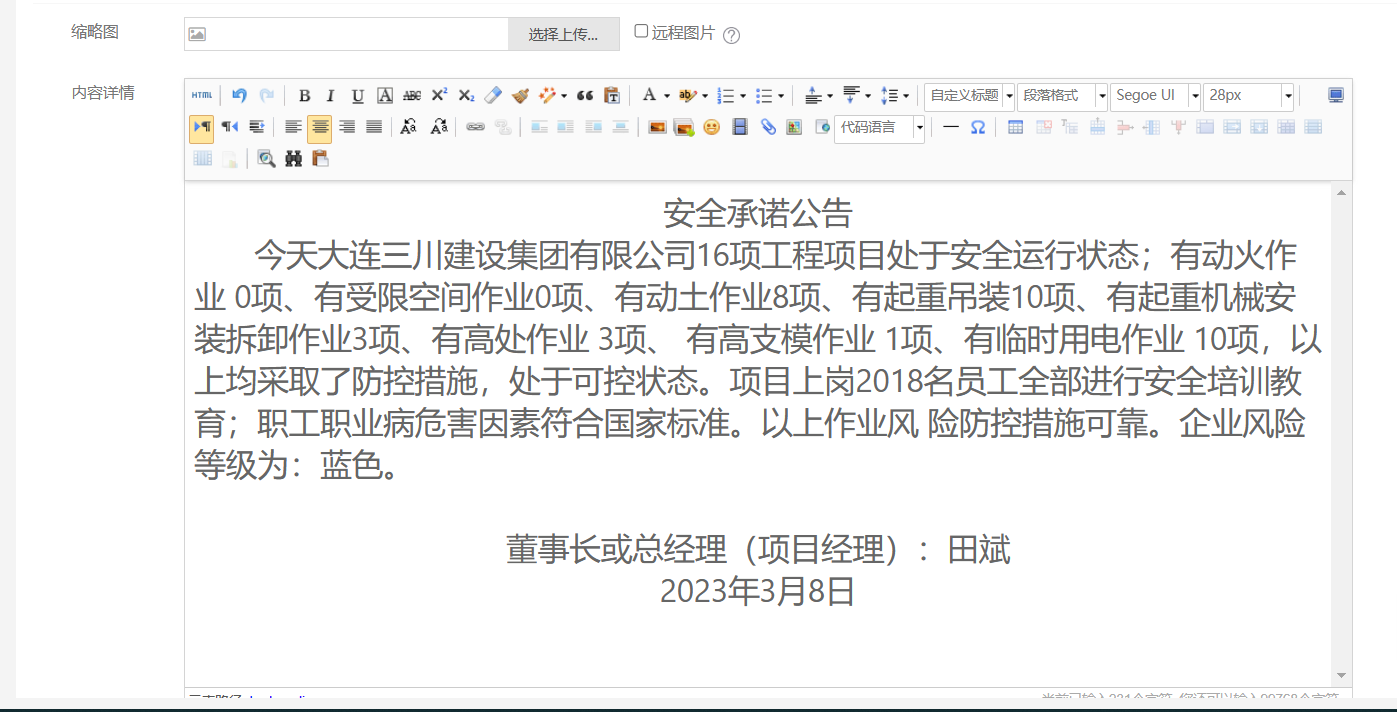Toggle superscript
Viewport: 1397px width, 712px height.
pyautogui.click(x=439, y=96)
